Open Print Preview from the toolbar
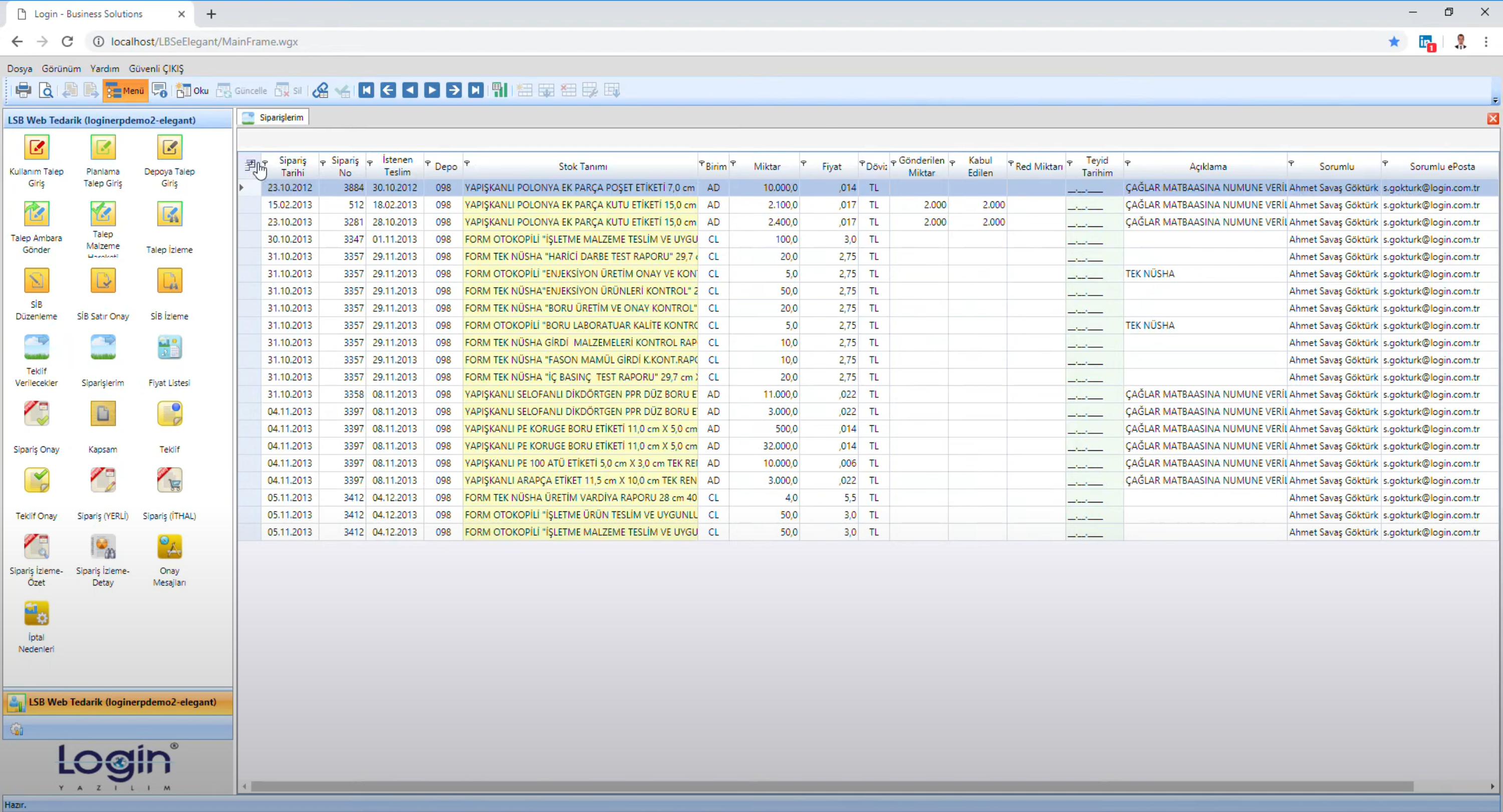The width and height of the screenshot is (1503, 812). tap(46, 90)
